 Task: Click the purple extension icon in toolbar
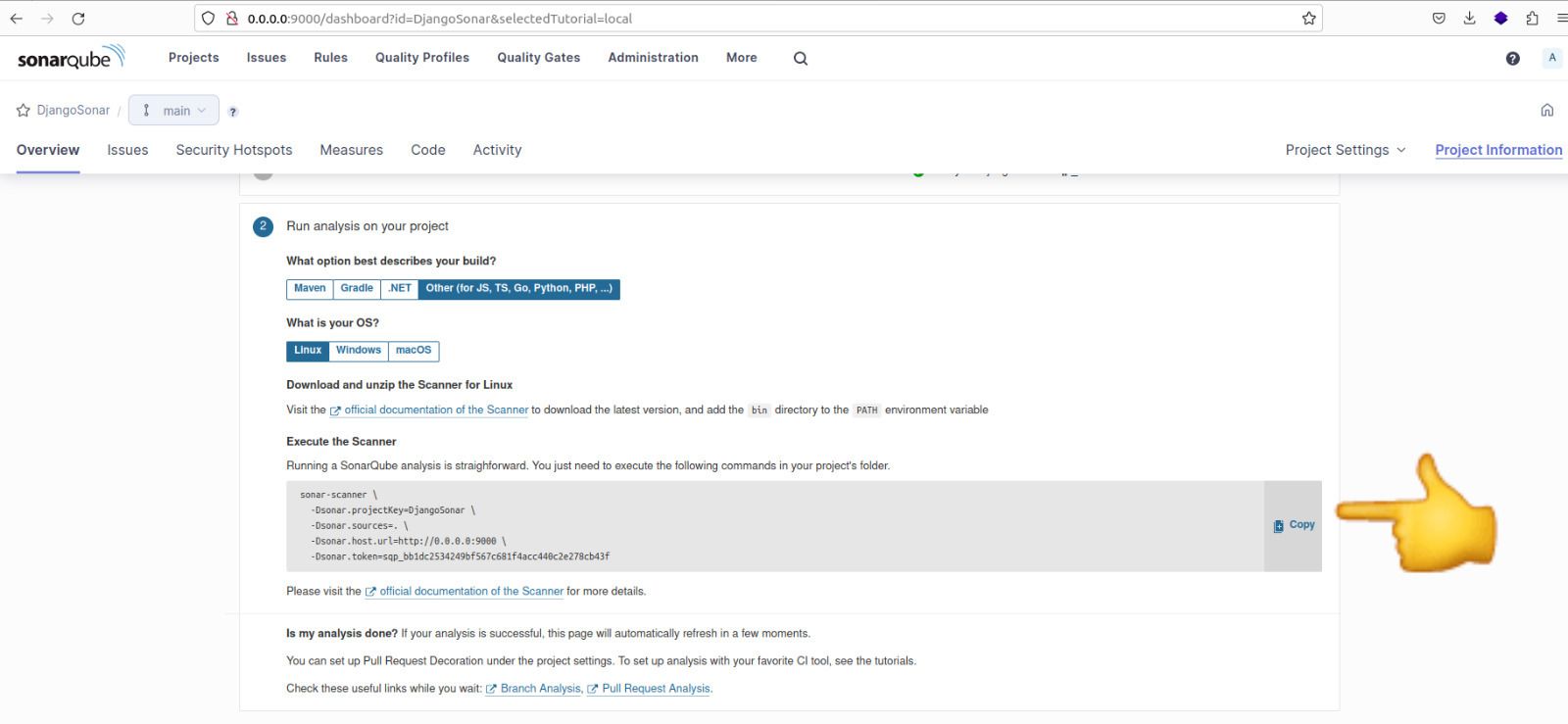coord(1500,19)
